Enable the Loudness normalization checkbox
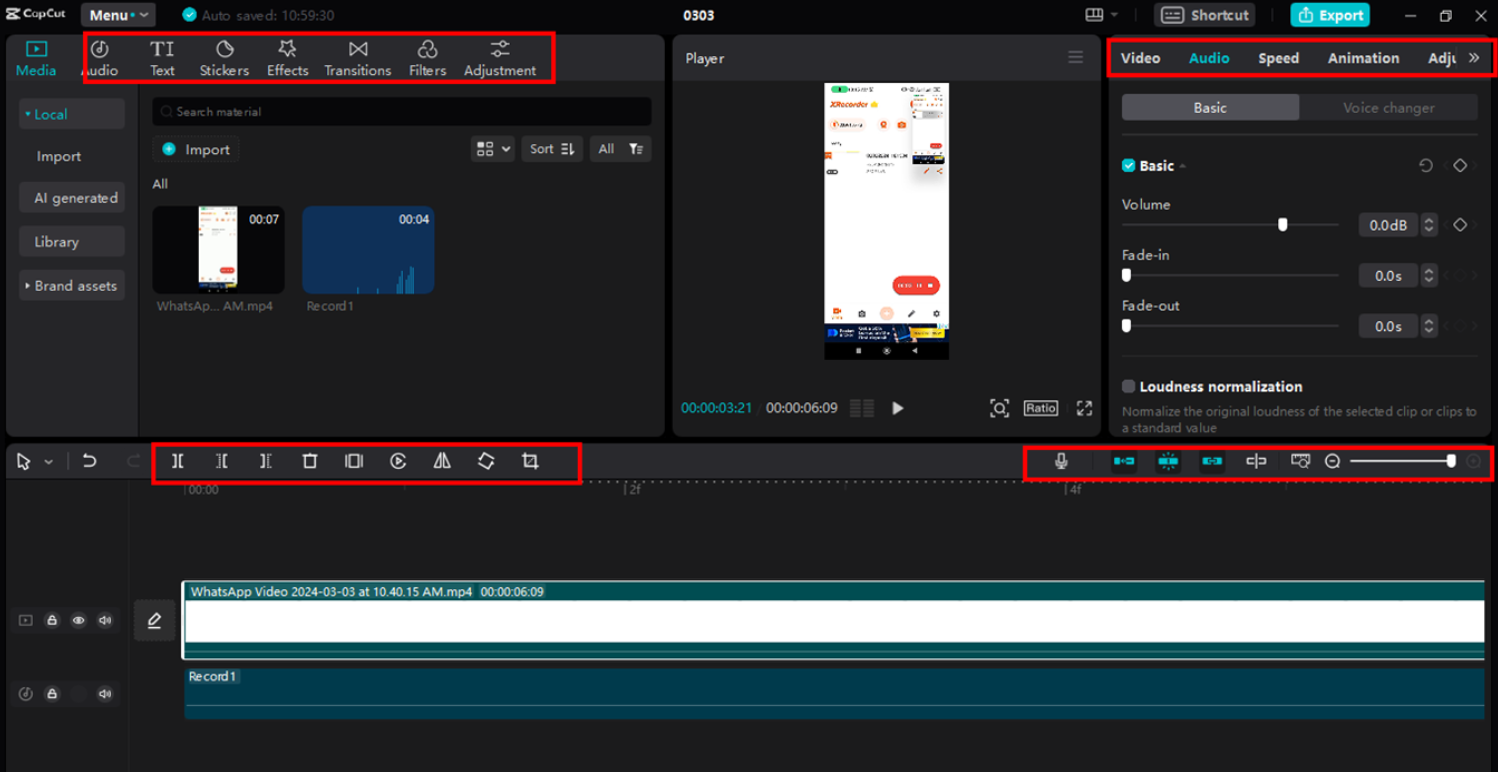This screenshot has width=1498, height=772. (x=1128, y=387)
